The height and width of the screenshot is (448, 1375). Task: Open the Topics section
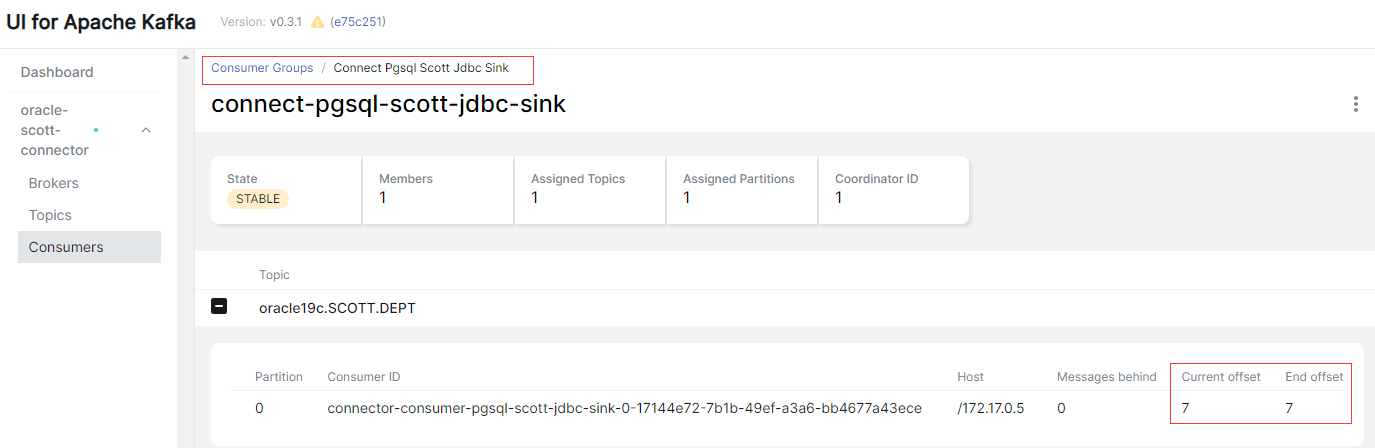(50, 215)
